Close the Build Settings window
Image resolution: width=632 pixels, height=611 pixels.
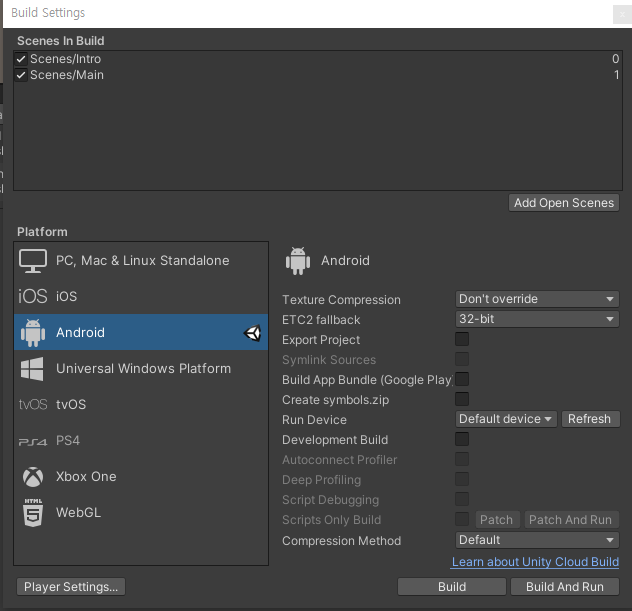622,15
